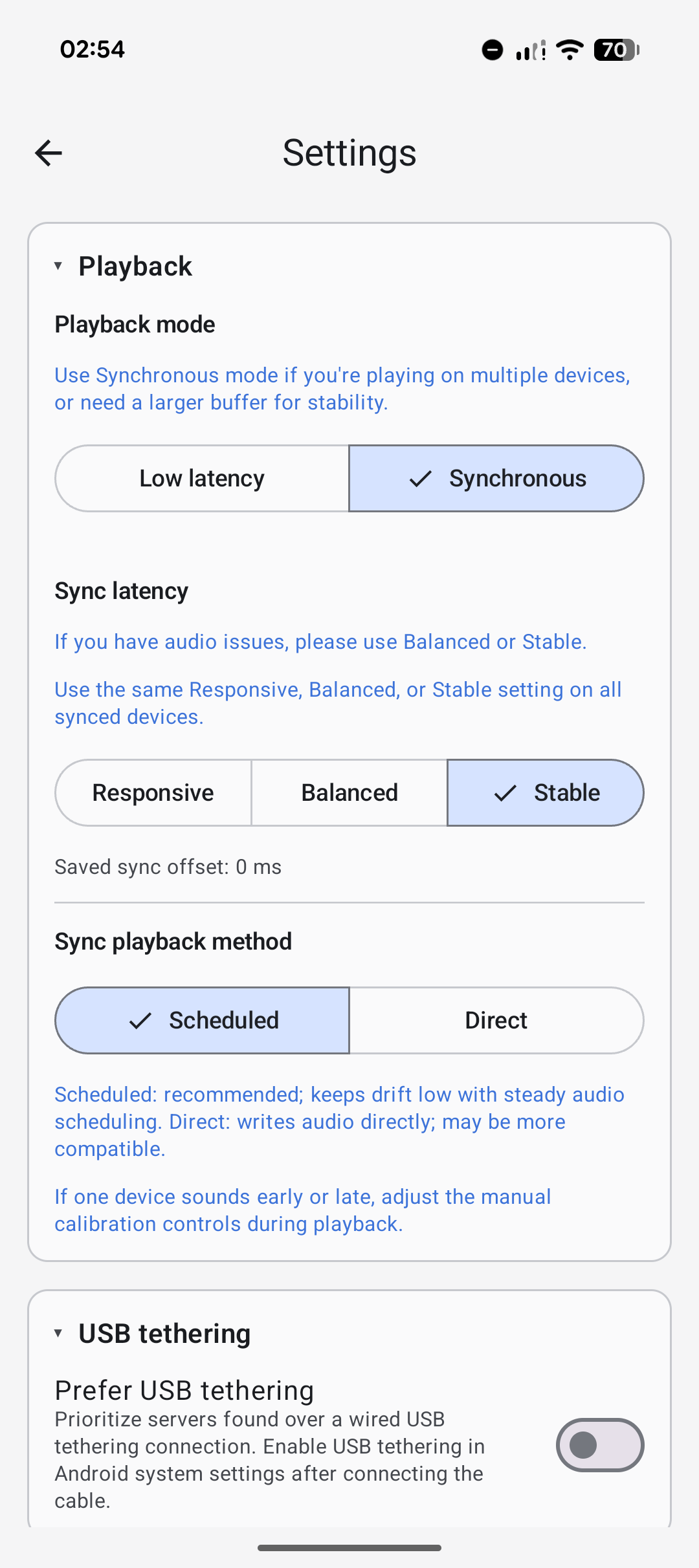Viewport: 699px width, 1568px height.
Task: Choose Responsive sync latency
Action: pyautogui.click(x=153, y=793)
